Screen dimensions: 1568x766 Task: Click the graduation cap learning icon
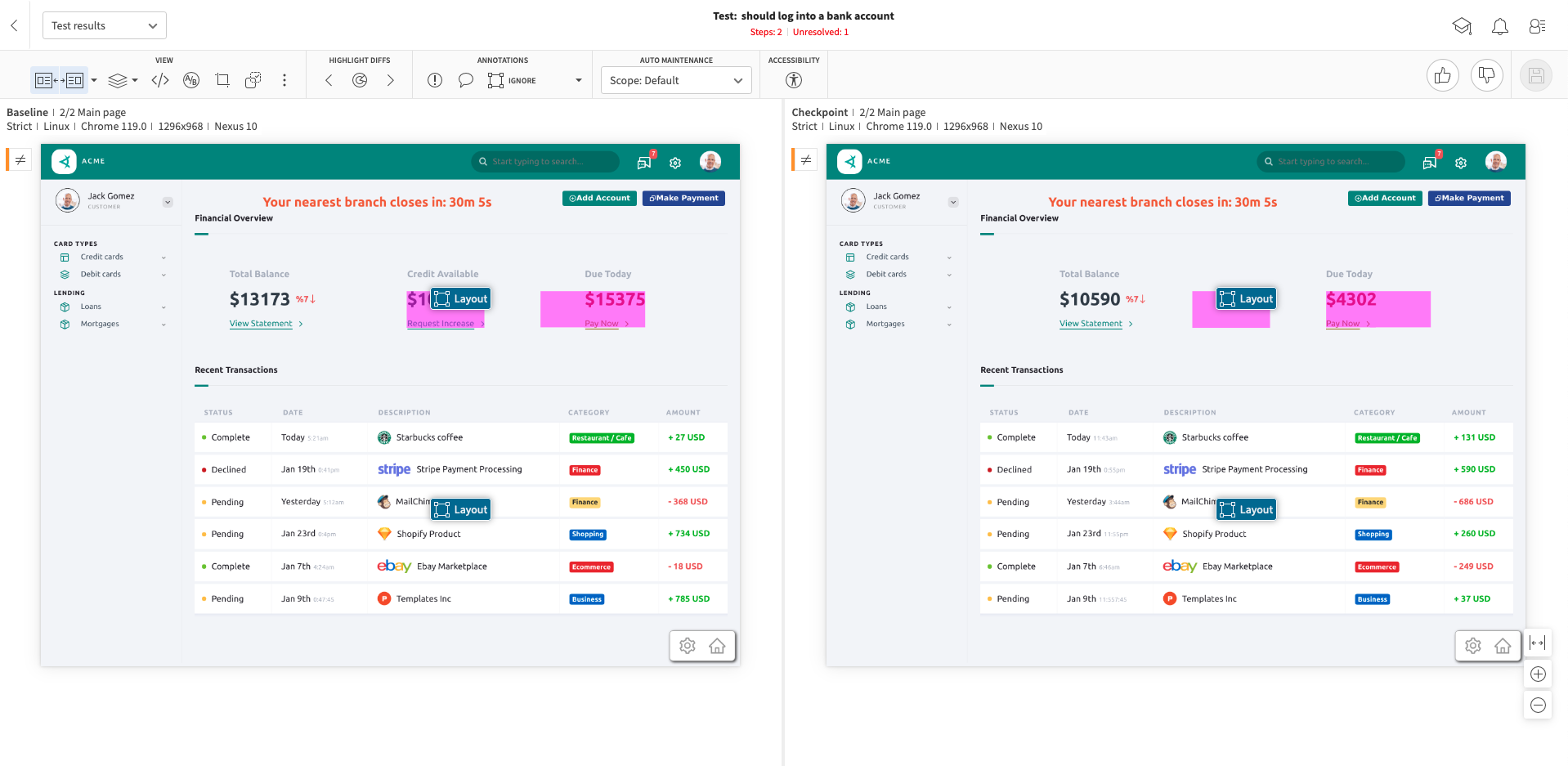pyautogui.click(x=1461, y=26)
